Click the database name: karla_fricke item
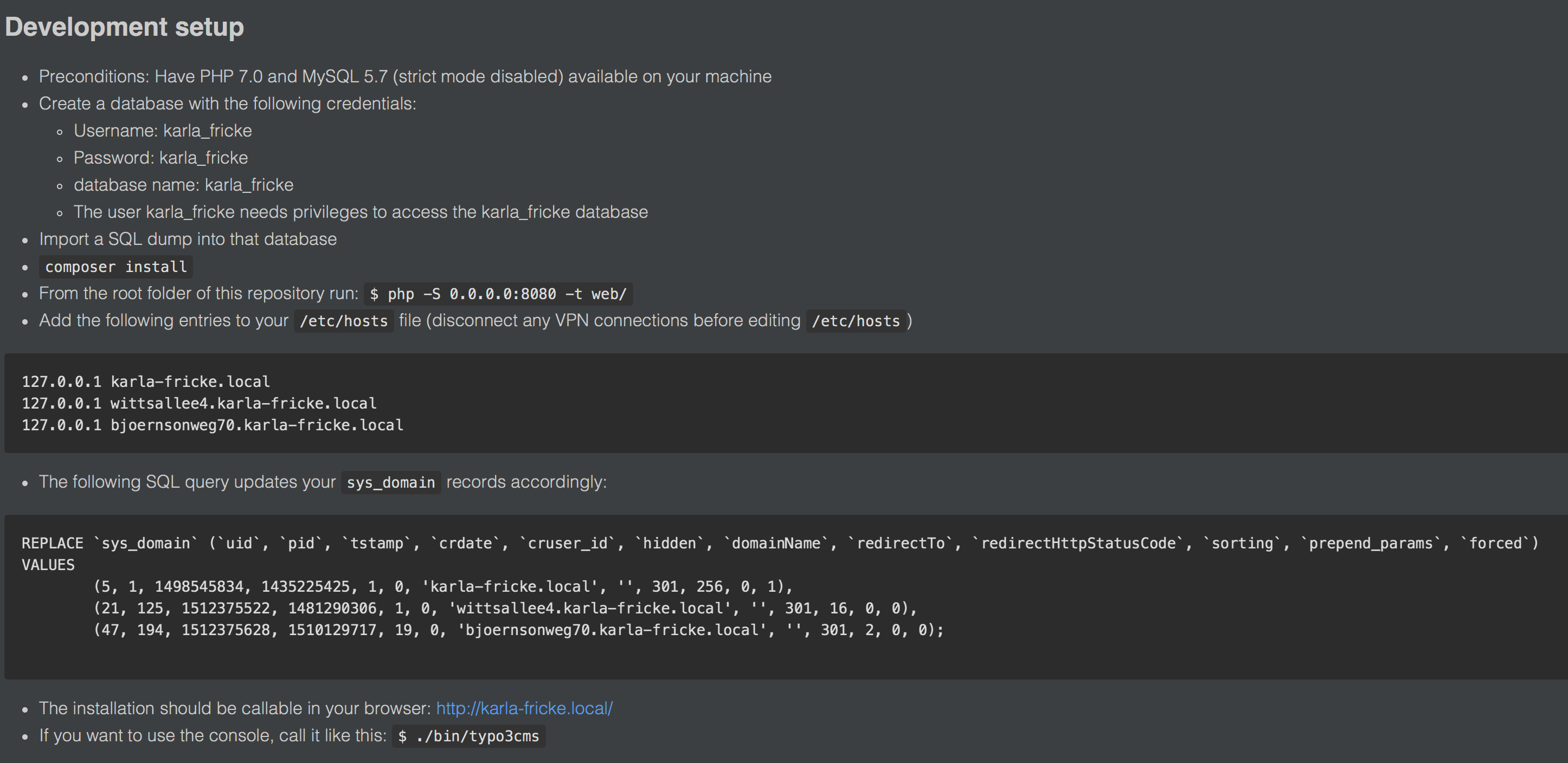Screen dimensions: 1568x763 coord(183,185)
